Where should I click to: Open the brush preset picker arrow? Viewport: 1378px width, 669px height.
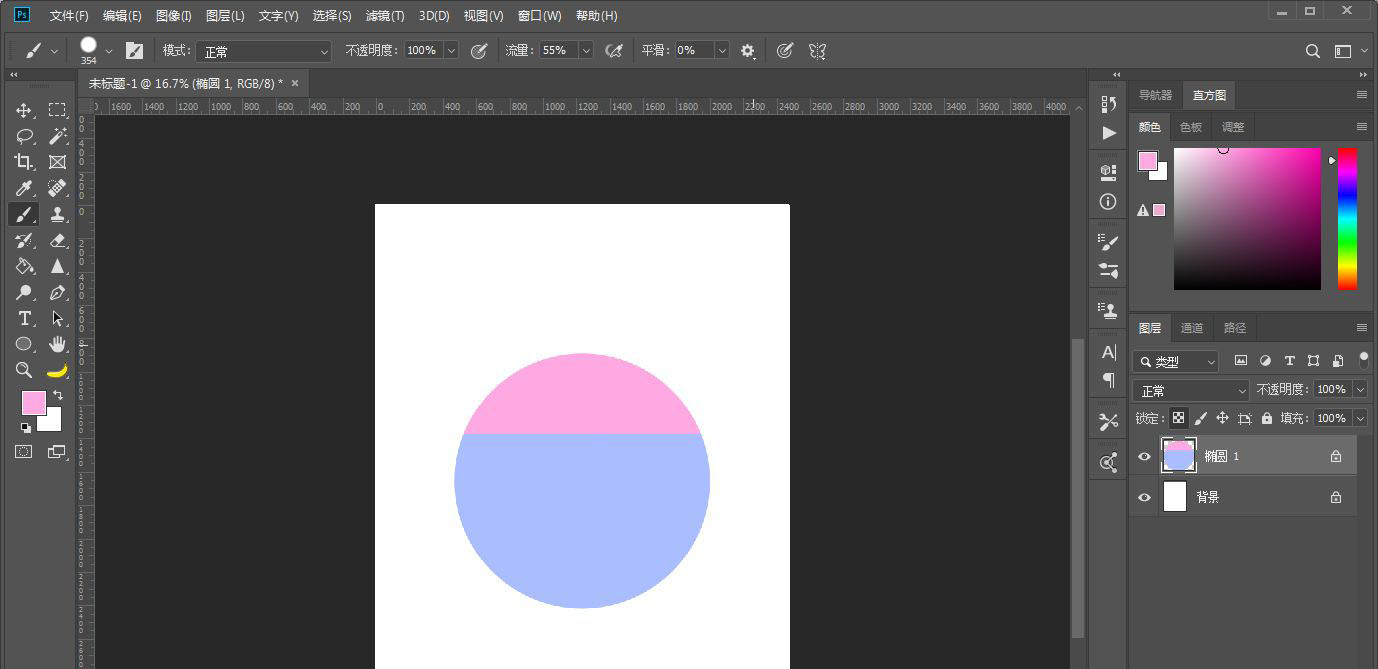[x=109, y=51]
